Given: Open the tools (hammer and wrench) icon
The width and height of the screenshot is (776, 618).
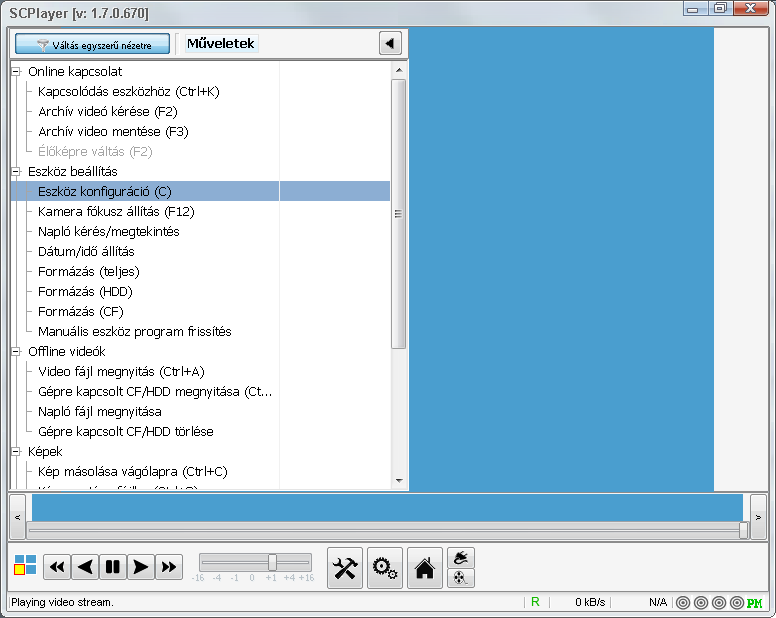Looking at the screenshot, I should point(345,568).
